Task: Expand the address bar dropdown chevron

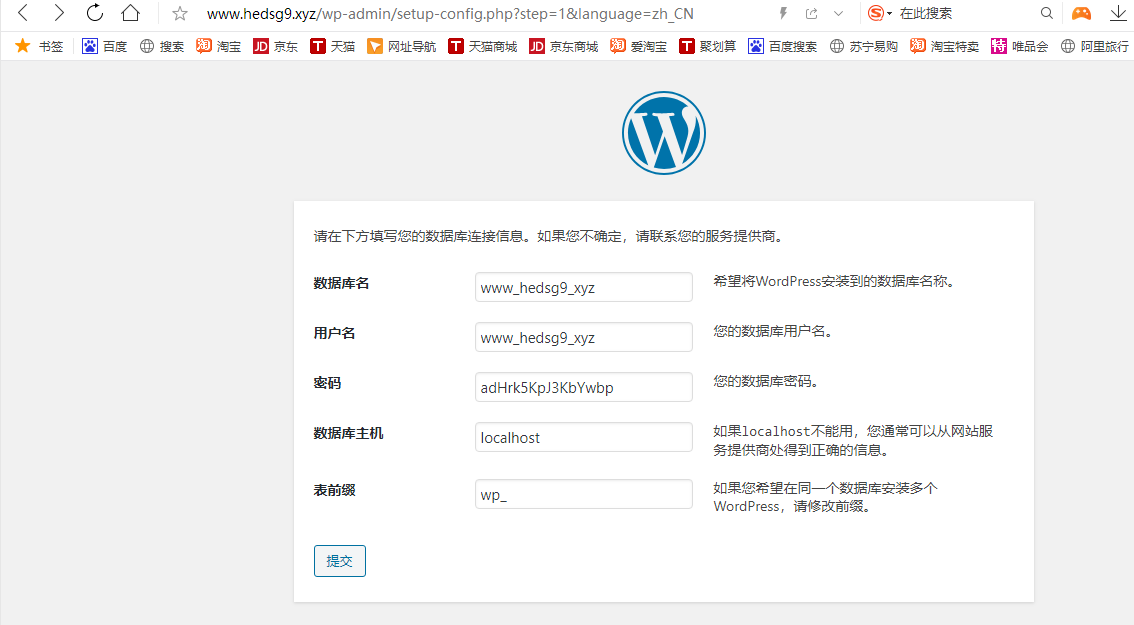Action: [x=838, y=14]
